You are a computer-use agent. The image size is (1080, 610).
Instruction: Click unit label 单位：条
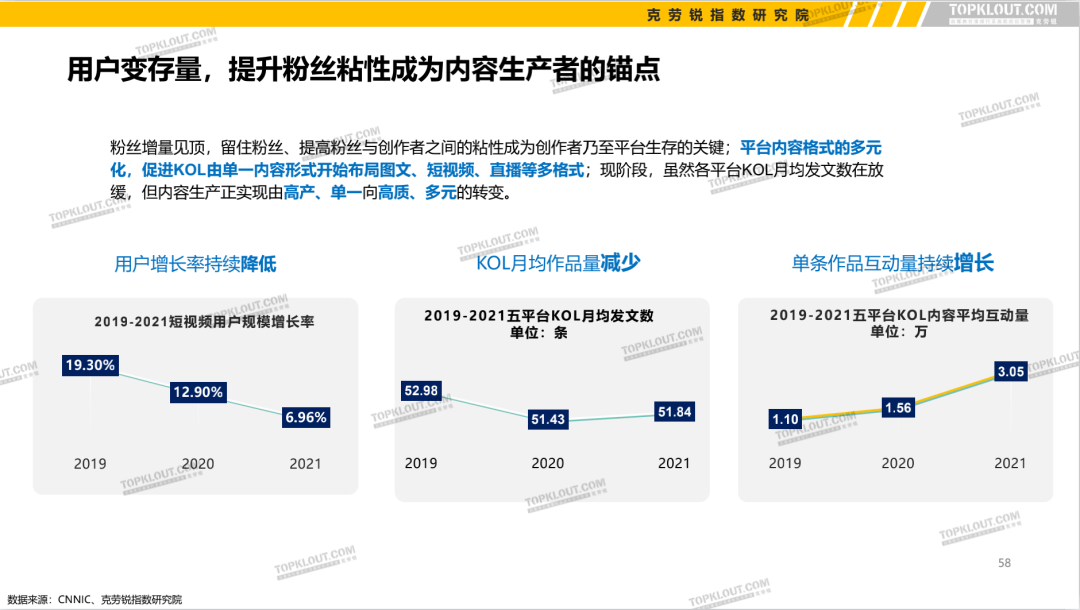point(539,333)
